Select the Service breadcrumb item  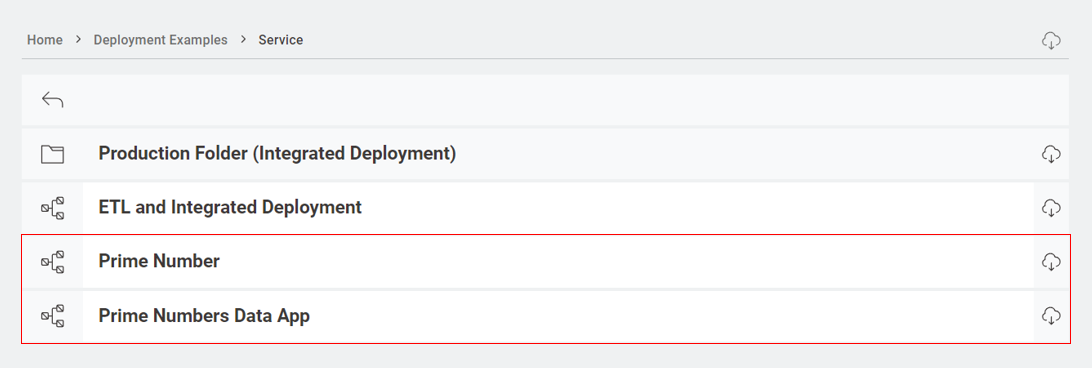coord(281,40)
